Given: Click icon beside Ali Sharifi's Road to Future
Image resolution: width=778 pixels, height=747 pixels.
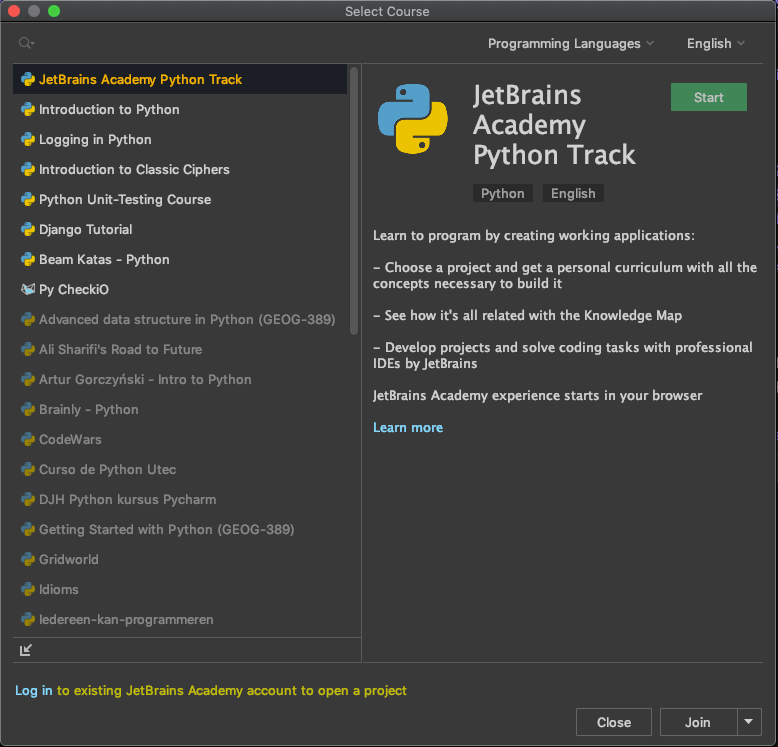Looking at the screenshot, I should pyautogui.click(x=28, y=349).
